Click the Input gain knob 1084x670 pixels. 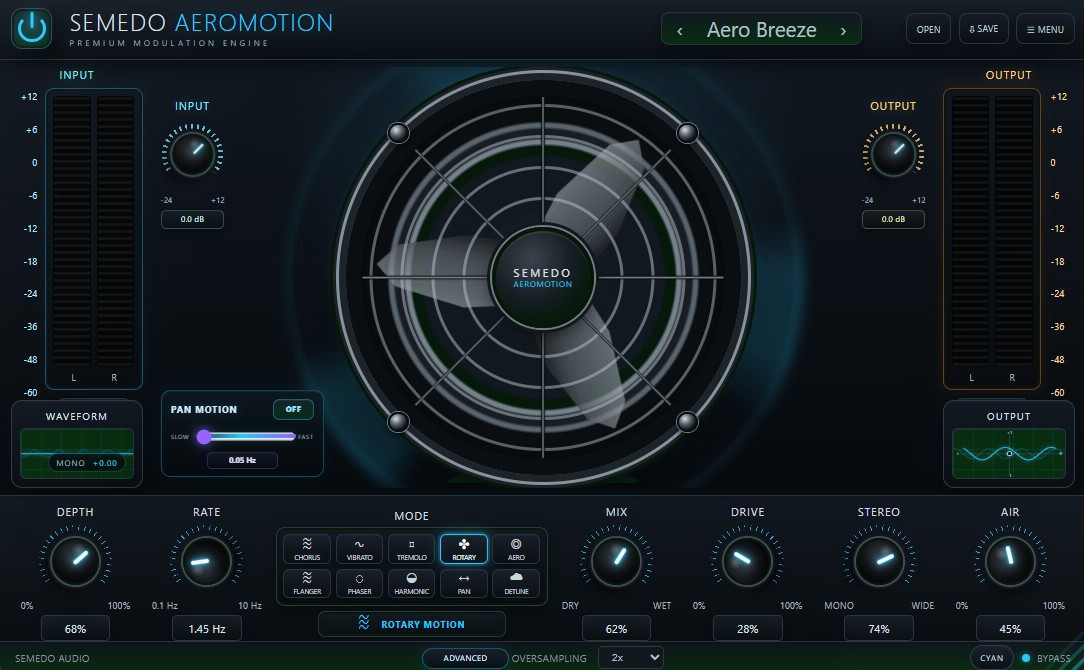[x=192, y=153]
